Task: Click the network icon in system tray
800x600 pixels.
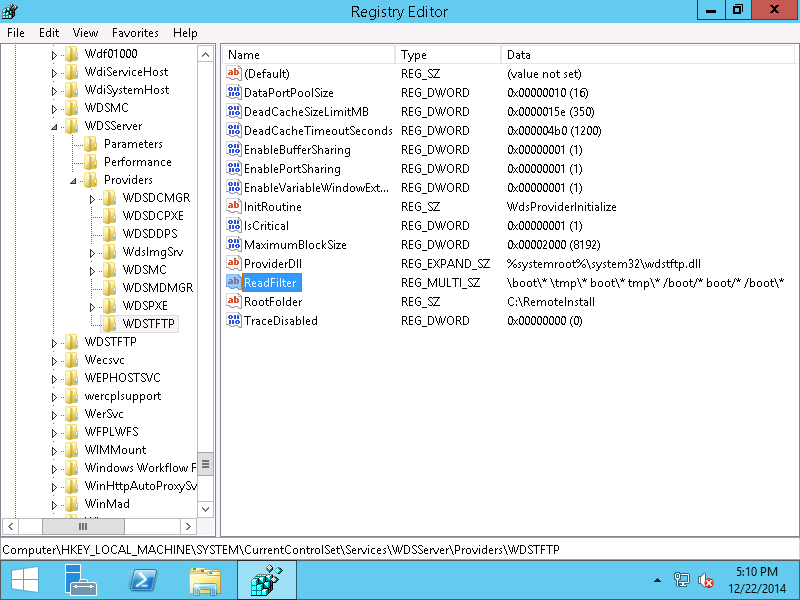Action: (x=682, y=580)
